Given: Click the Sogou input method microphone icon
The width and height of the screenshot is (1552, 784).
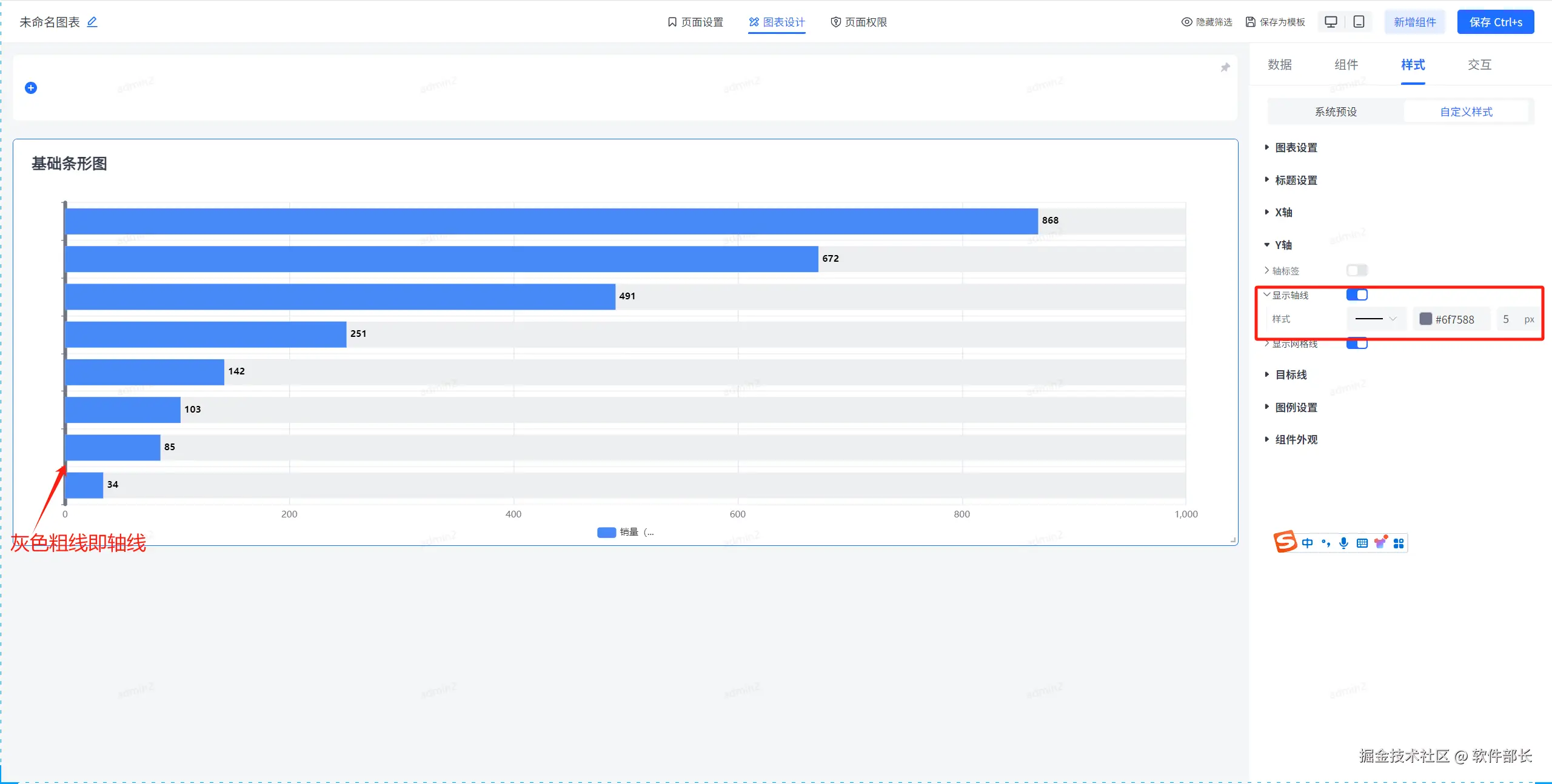Looking at the screenshot, I should click(1343, 543).
